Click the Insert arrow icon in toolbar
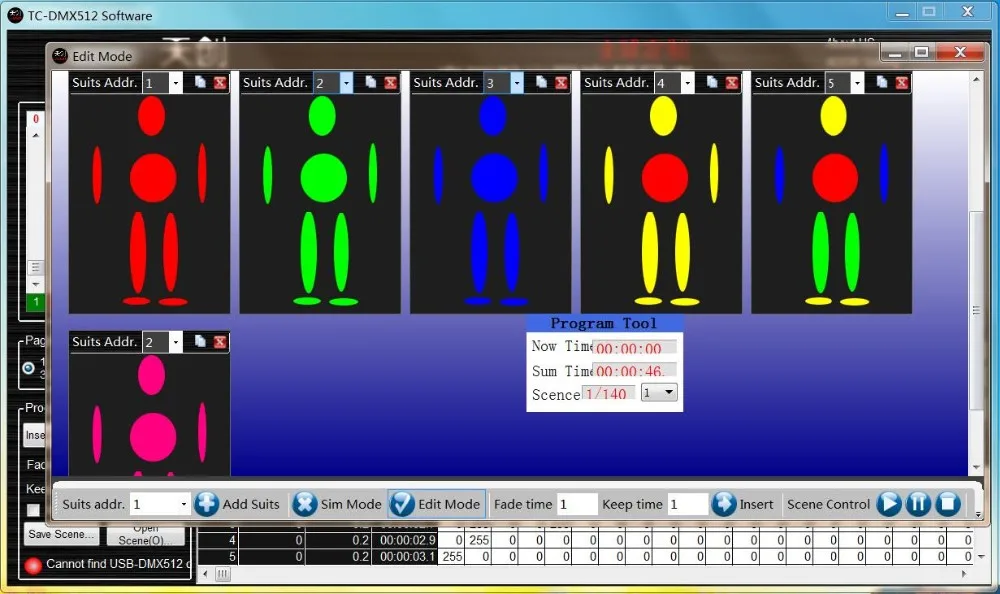The height and width of the screenshot is (594, 1000). coord(724,504)
